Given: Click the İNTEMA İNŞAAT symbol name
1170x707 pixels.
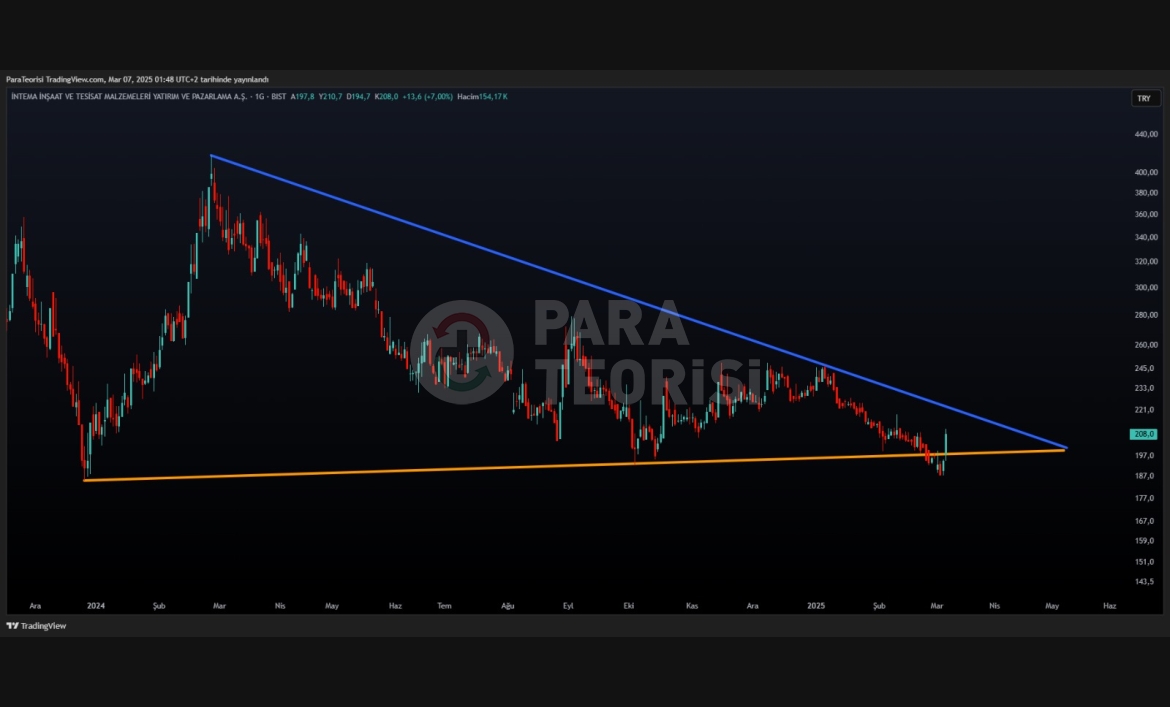Looking at the screenshot, I should [128, 96].
